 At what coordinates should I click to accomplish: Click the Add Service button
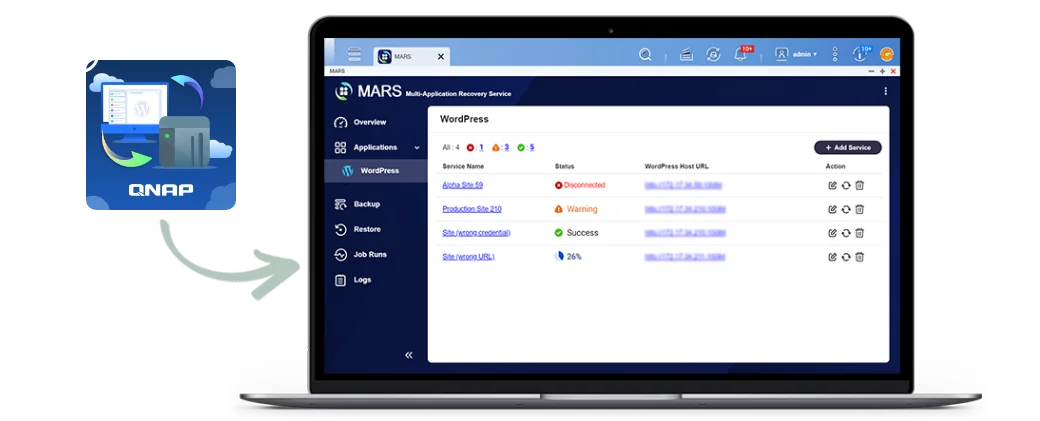(847, 147)
